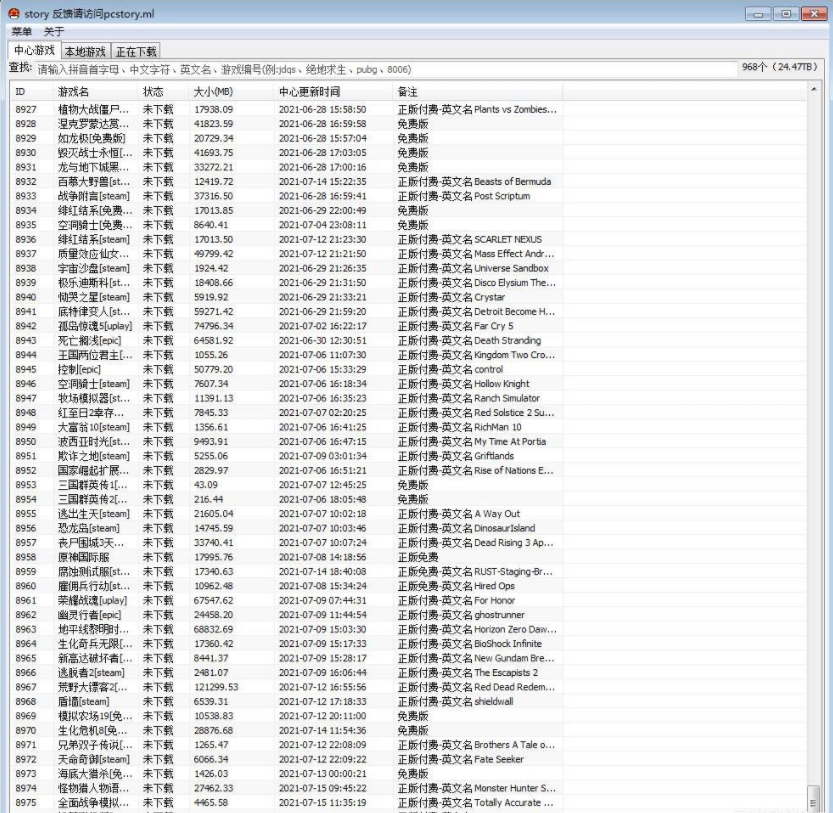Select the 死亡搁浅[epic] game name

point(89,341)
